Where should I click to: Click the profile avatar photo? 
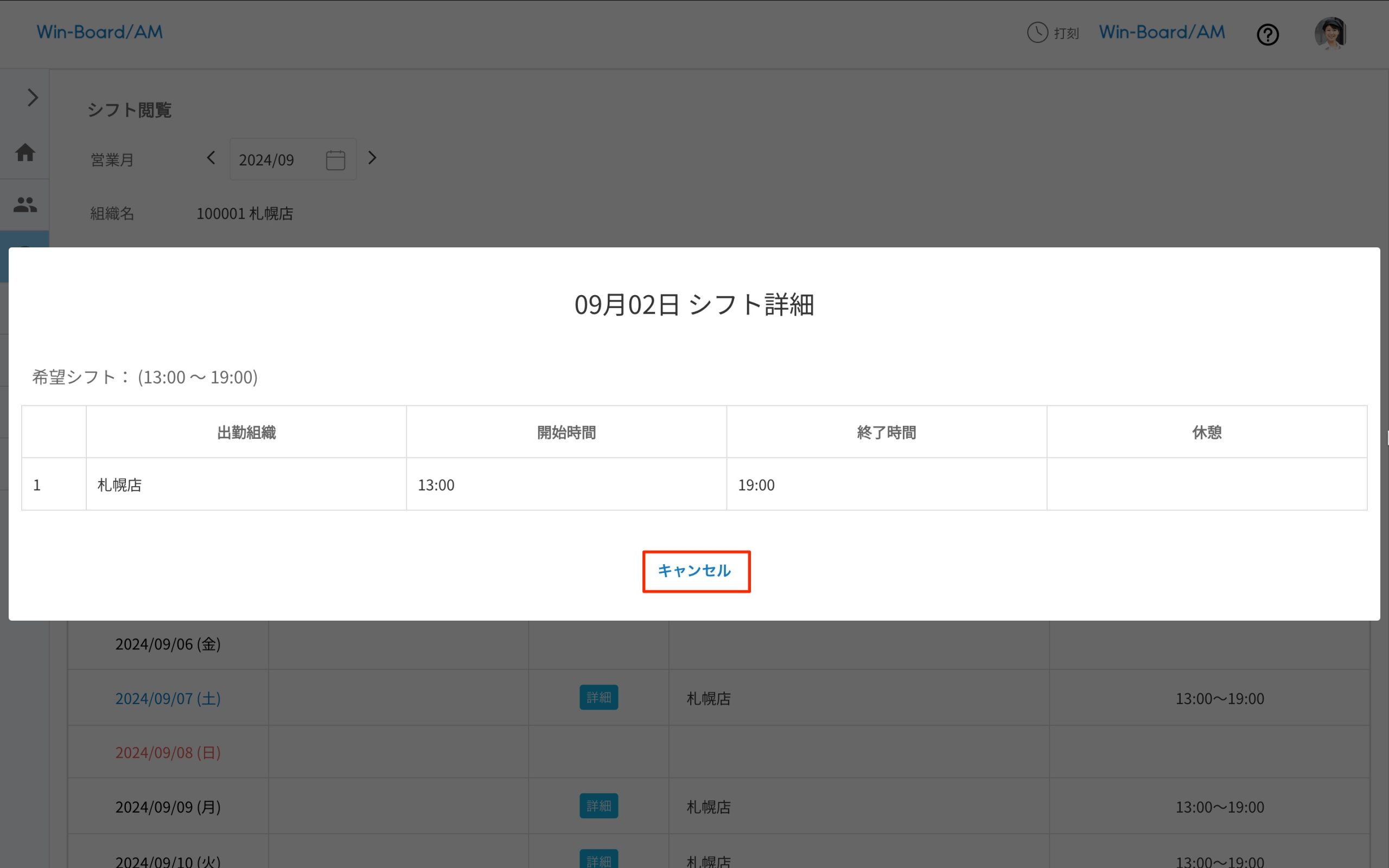tap(1330, 33)
